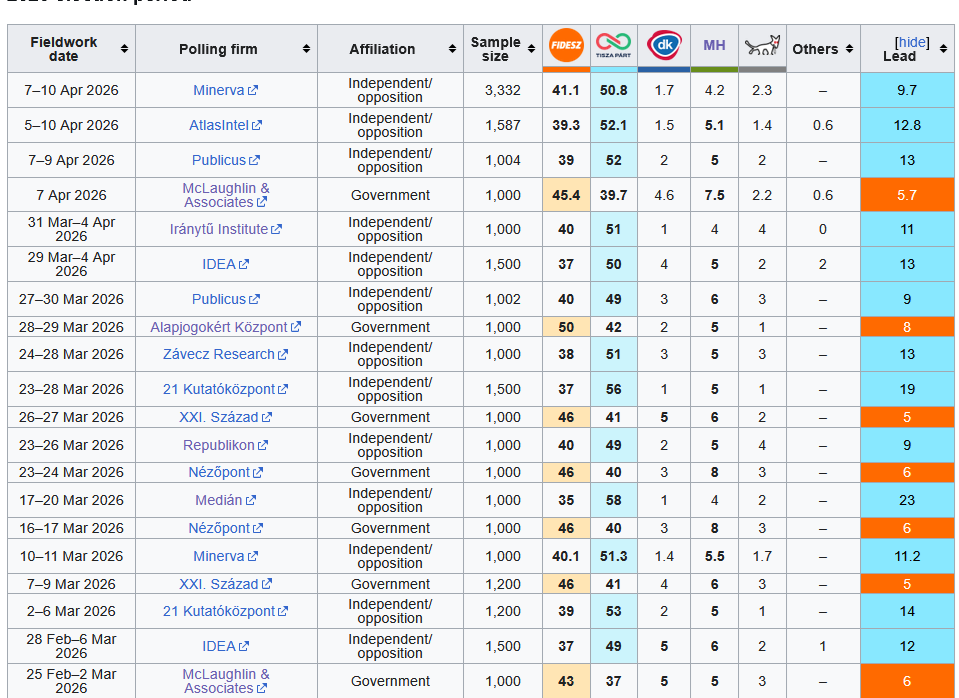Open 21 Kutatóközpont link for 23–28 Mar 2026
Image resolution: width=959 pixels, height=698 pixels.
(x=225, y=389)
